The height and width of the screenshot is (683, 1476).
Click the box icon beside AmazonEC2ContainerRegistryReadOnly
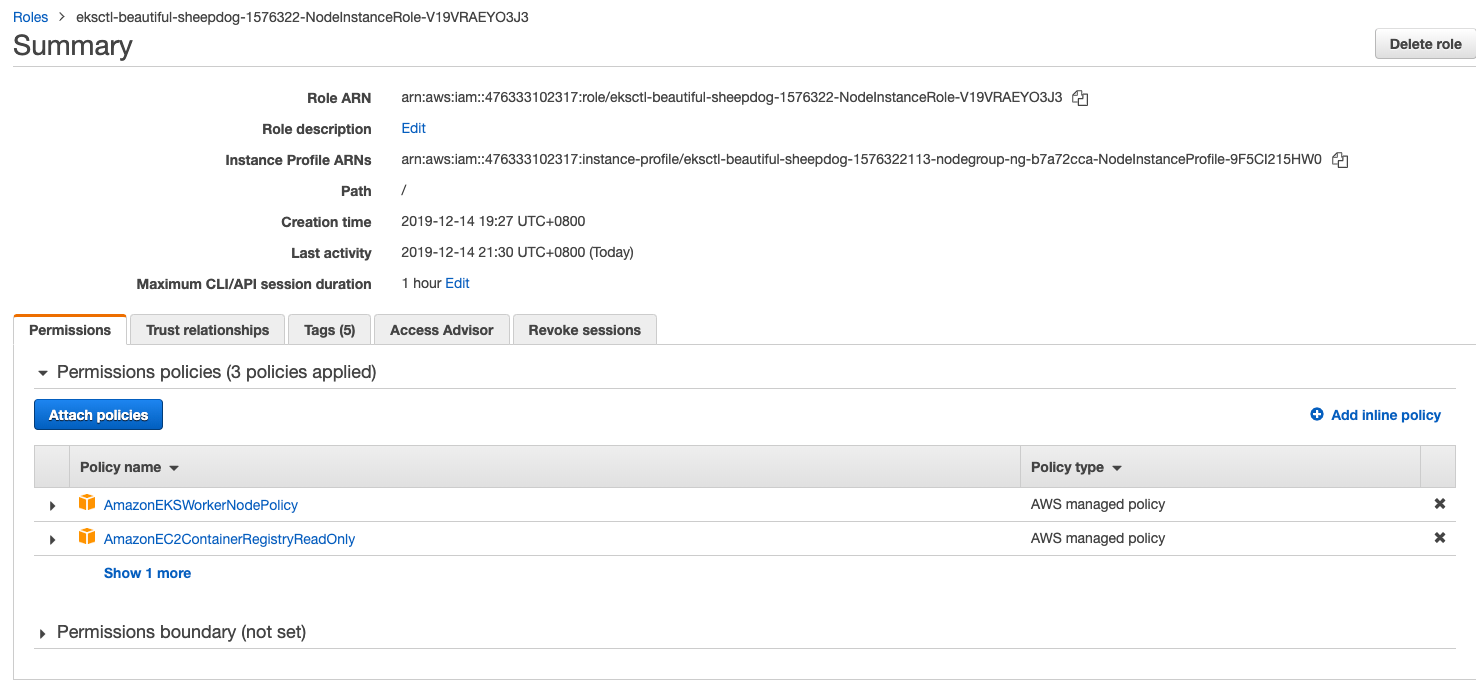point(87,537)
